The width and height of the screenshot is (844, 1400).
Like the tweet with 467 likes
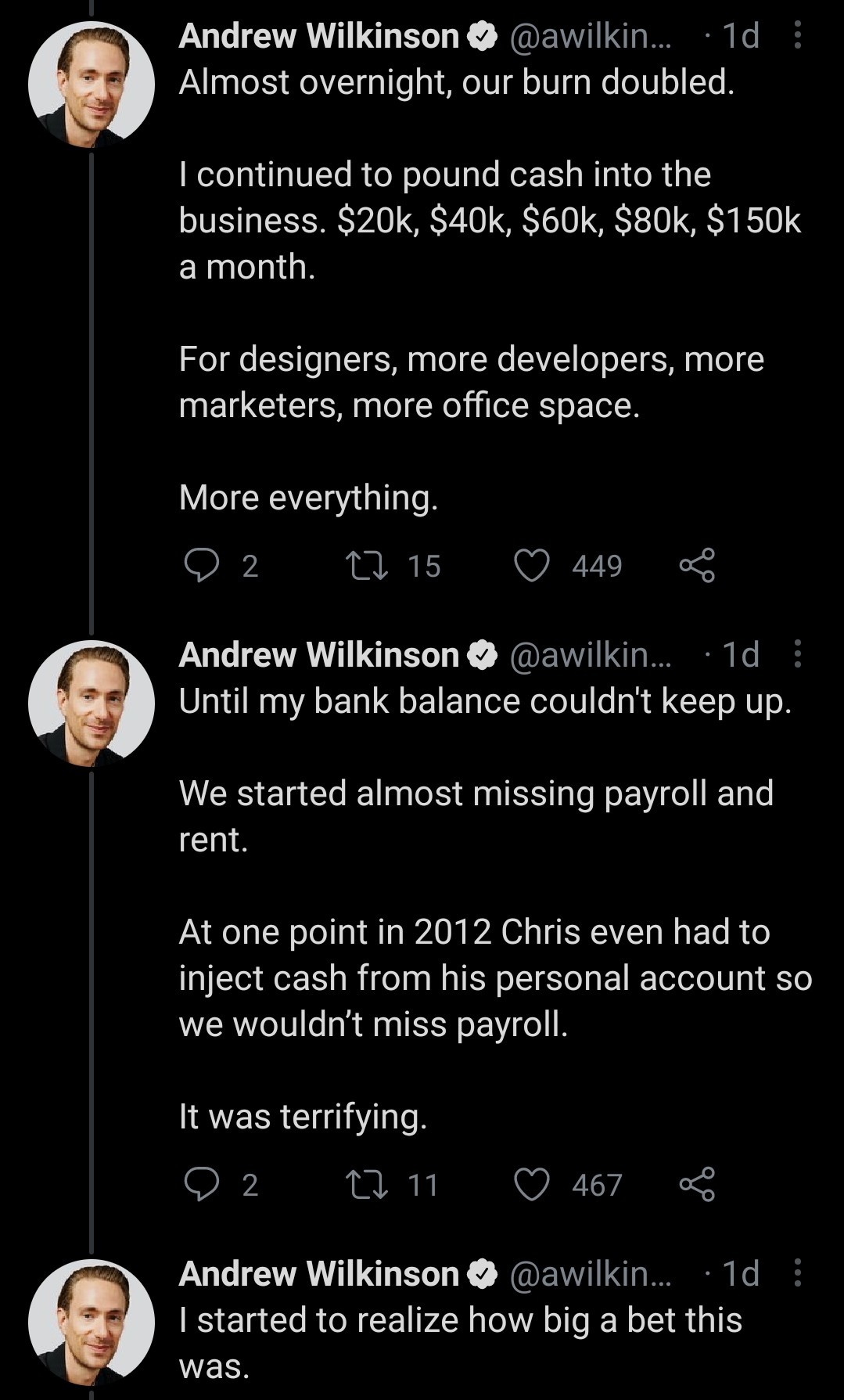pyautogui.click(x=532, y=1184)
